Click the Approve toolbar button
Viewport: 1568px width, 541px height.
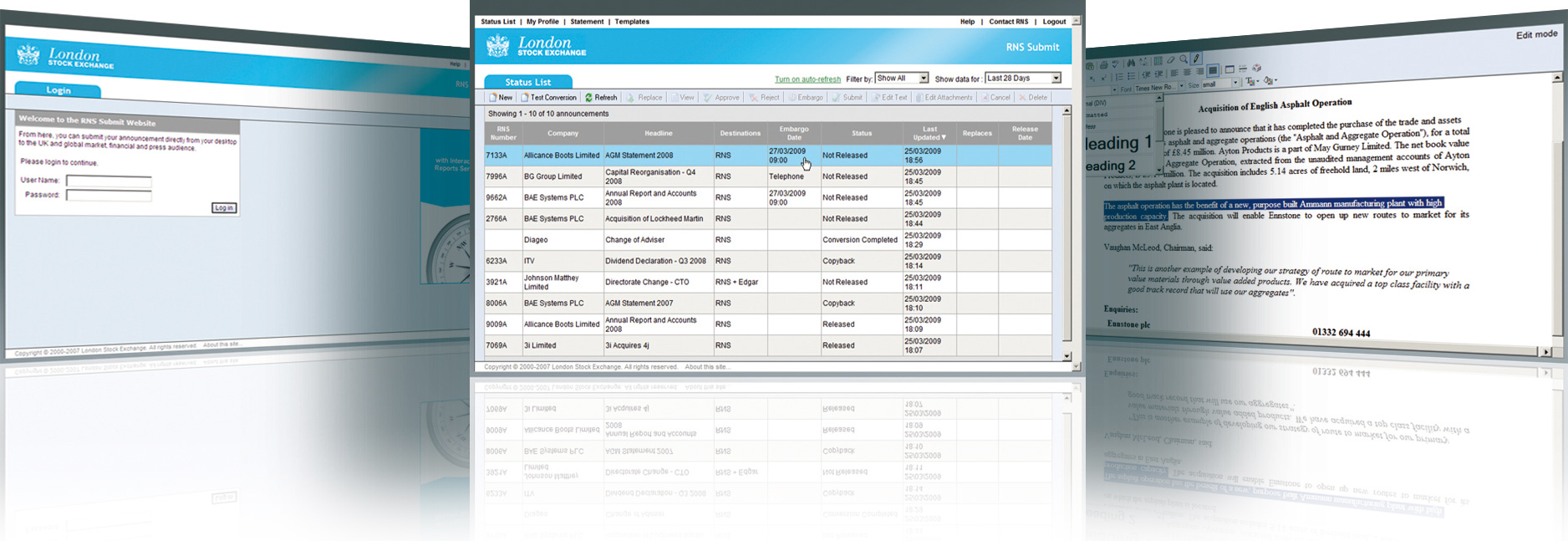[722, 97]
